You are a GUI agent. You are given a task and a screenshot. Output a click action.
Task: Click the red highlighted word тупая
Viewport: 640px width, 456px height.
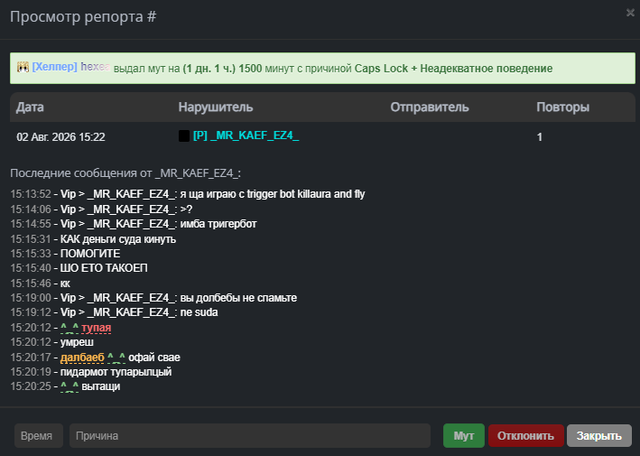(96, 328)
